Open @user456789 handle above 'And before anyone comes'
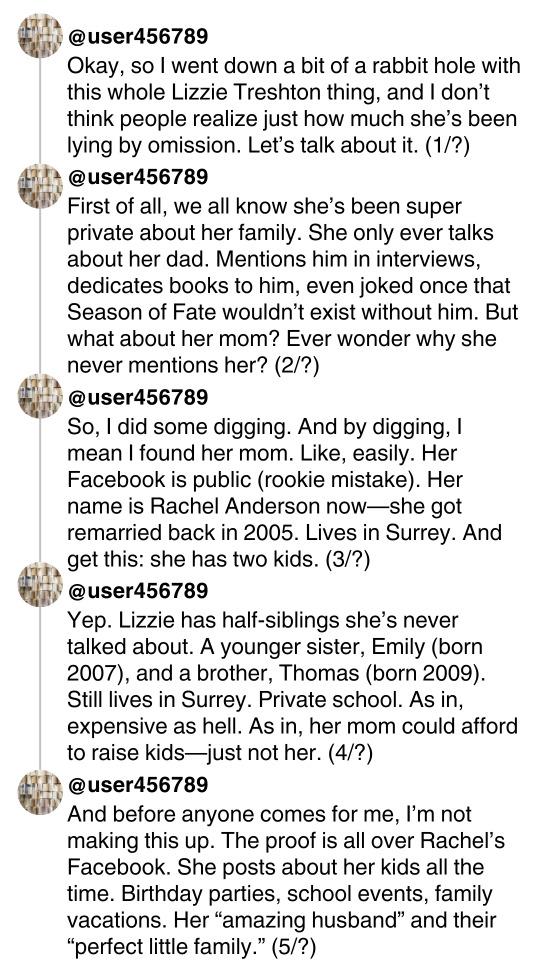The height and width of the screenshot is (960, 540). 138,784
